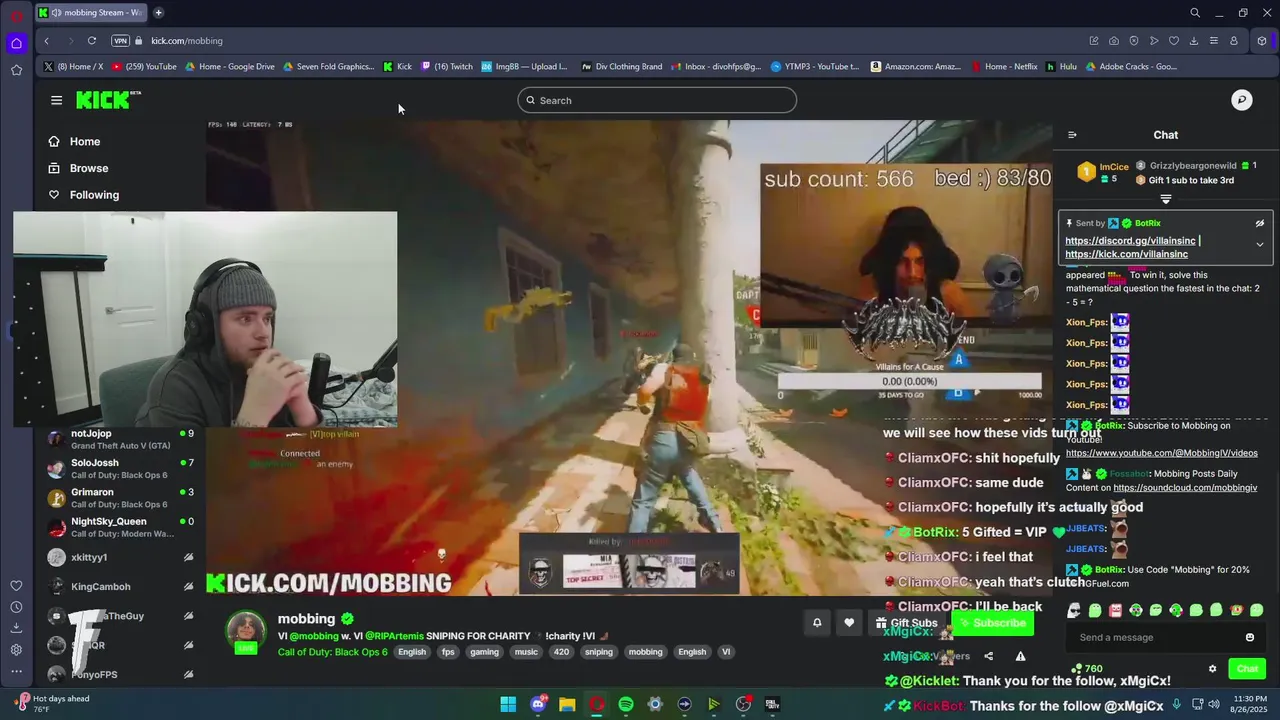Open Browse in Kick sidebar
Screen dimensions: 1280x720
[x=78, y=168]
